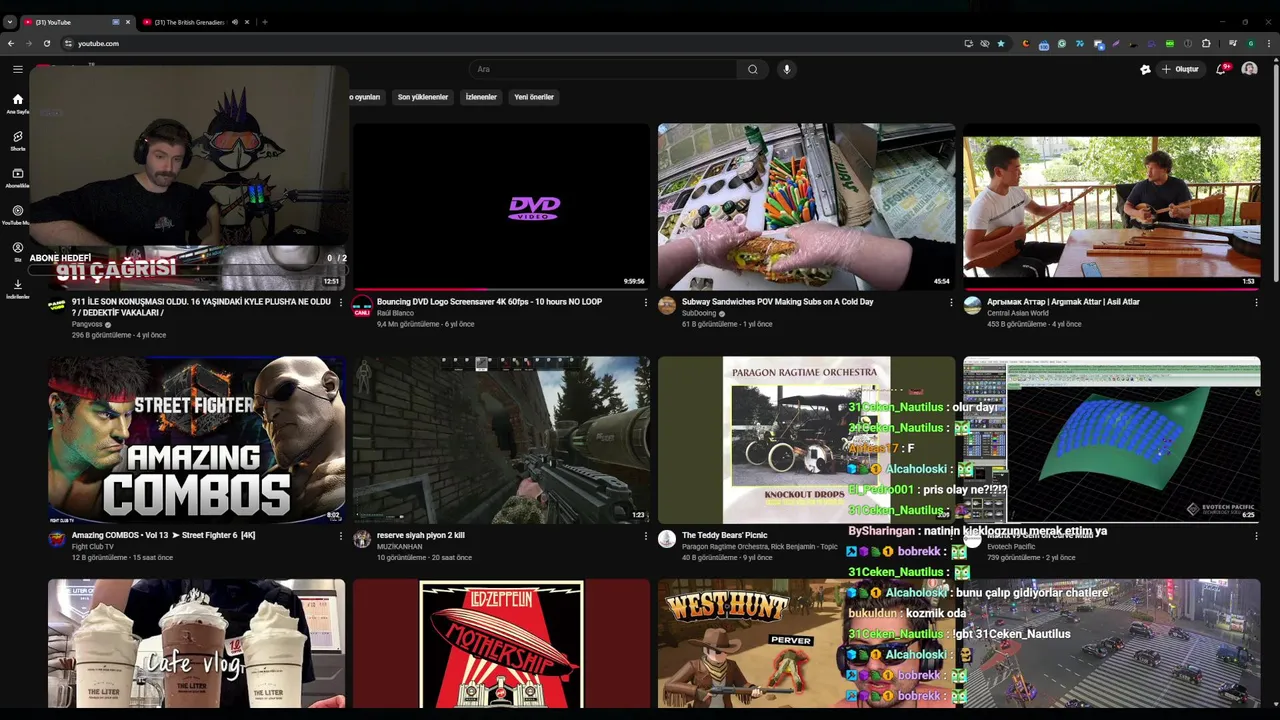Open the Siz (You) sidebar section
The image size is (1280, 720).
[17, 252]
